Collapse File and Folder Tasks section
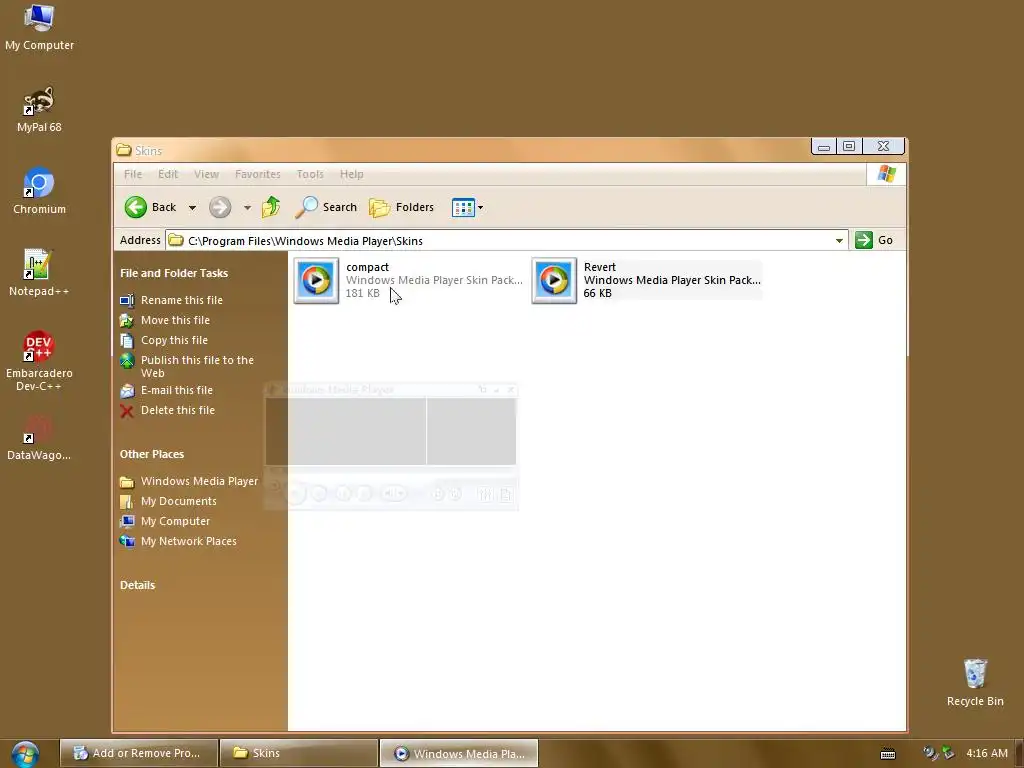The height and width of the screenshot is (768, 1024). (x=174, y=273)
